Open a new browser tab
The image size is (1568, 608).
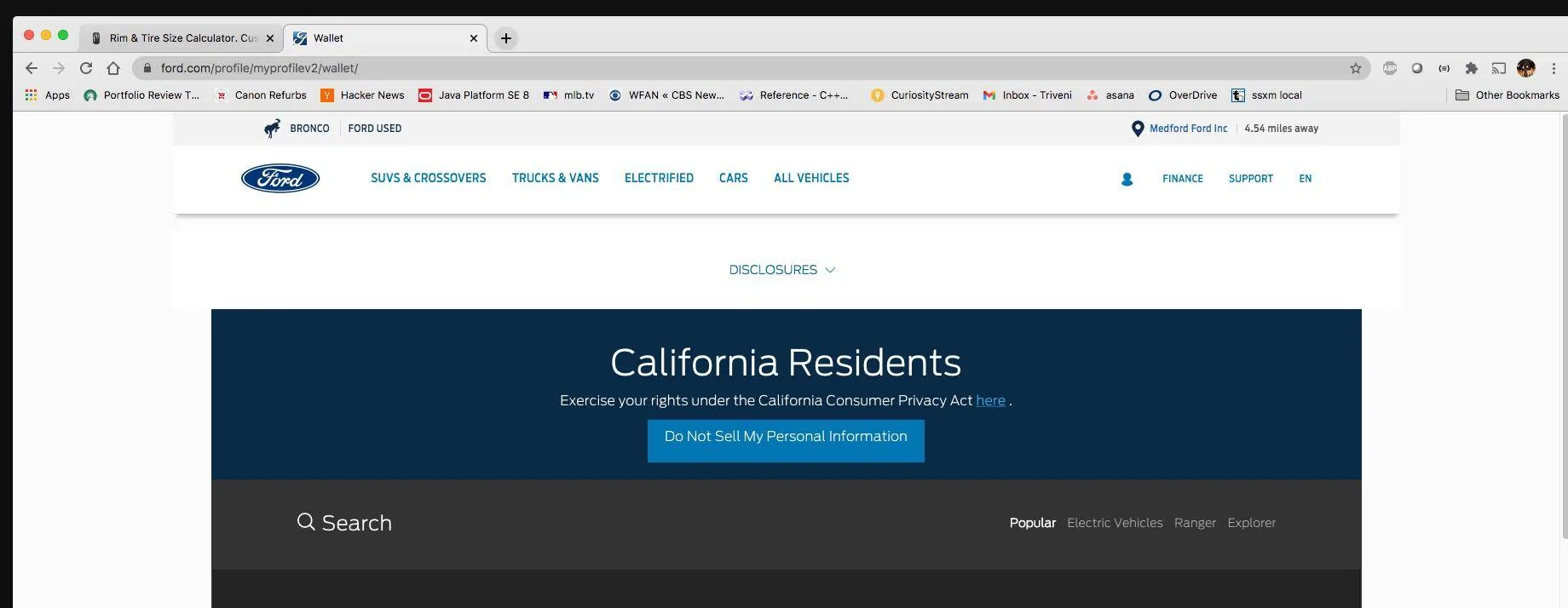[x=506, y=38]
